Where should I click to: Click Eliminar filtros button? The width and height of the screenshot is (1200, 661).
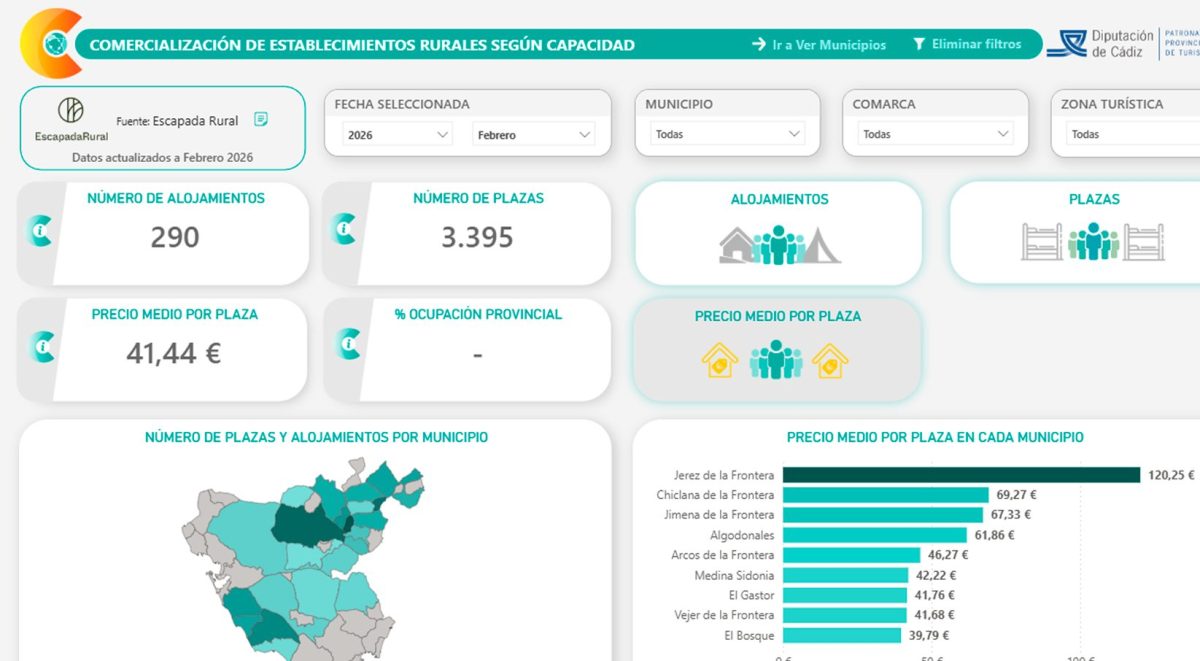[967, 44]
